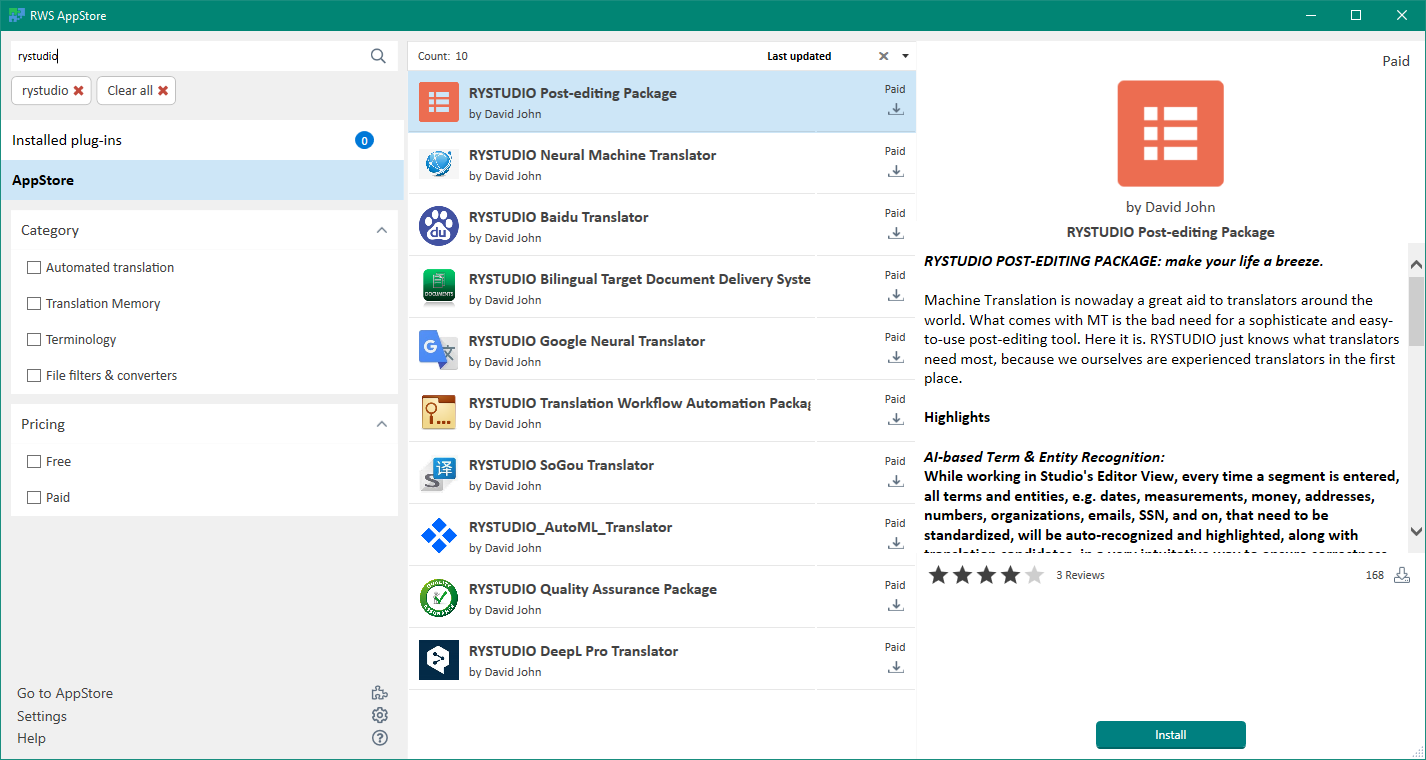The width and height of the screenshot is (1426, 760).
Task: Download the Bilingual Target Document Delivery plug-in
Action: point(896,295)
